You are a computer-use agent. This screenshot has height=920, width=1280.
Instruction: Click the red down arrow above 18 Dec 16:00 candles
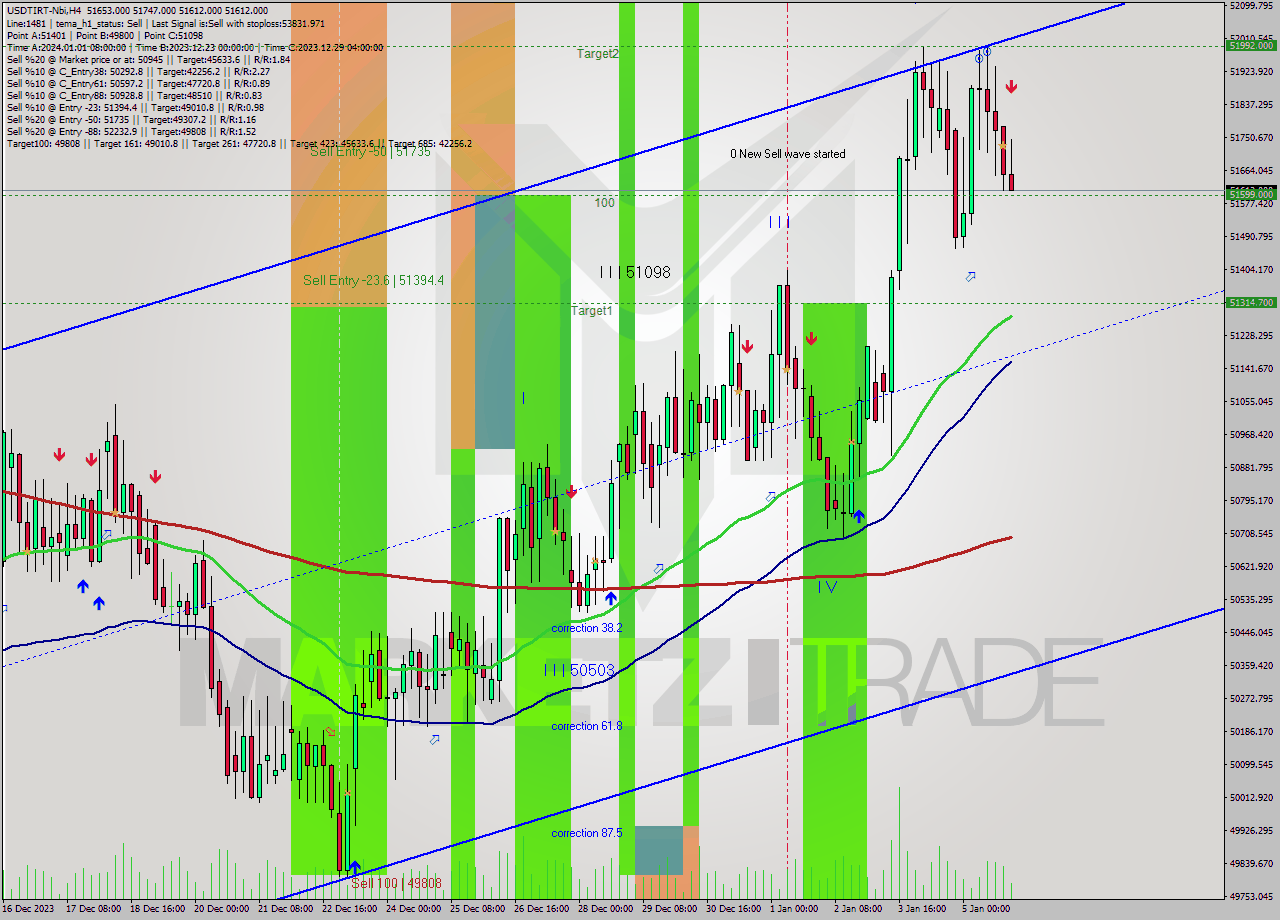pos(155,476)
